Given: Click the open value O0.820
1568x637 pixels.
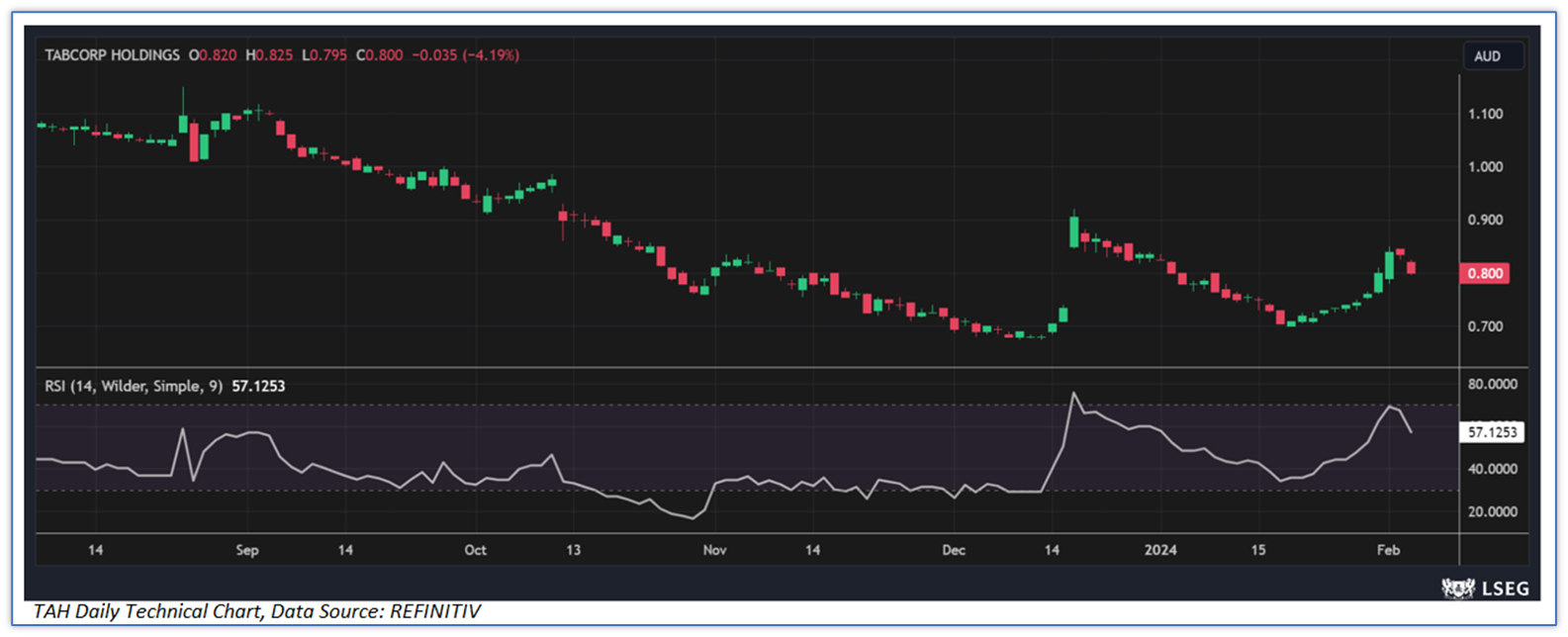Looking at the screenshot, I should (x=213, y=55).
